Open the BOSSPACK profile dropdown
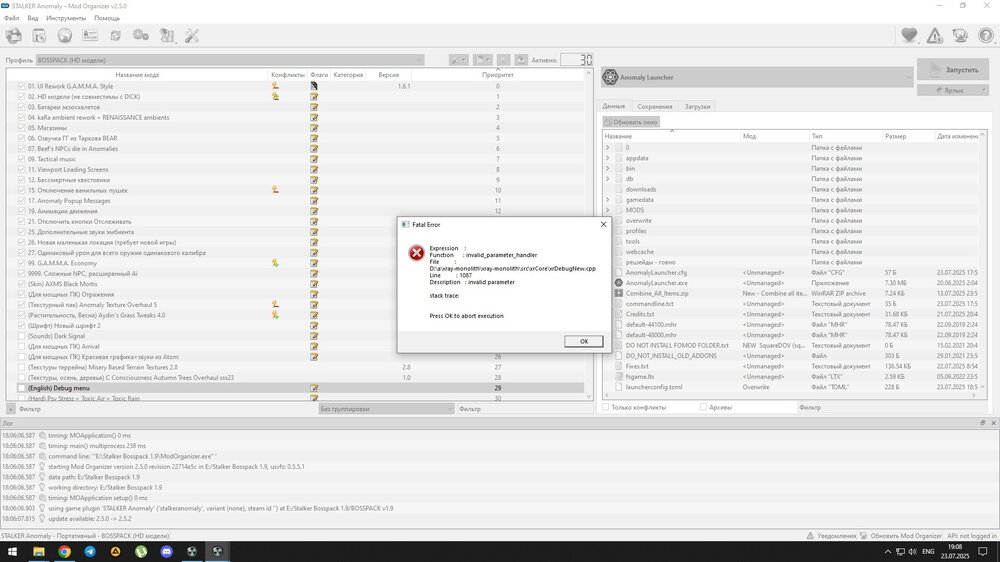Screen dimensions: 1000x562 (230, 60)
